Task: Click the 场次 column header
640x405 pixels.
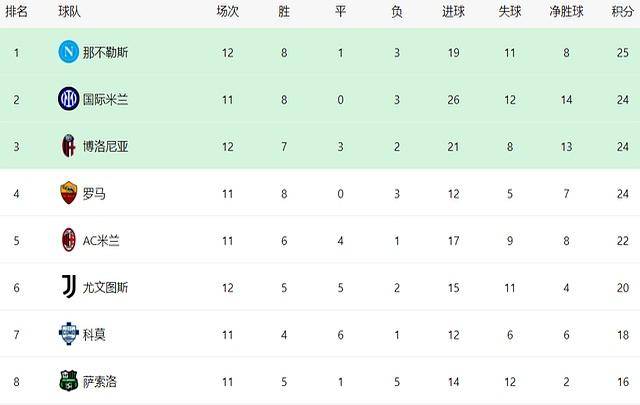Action: click(228, 13)
